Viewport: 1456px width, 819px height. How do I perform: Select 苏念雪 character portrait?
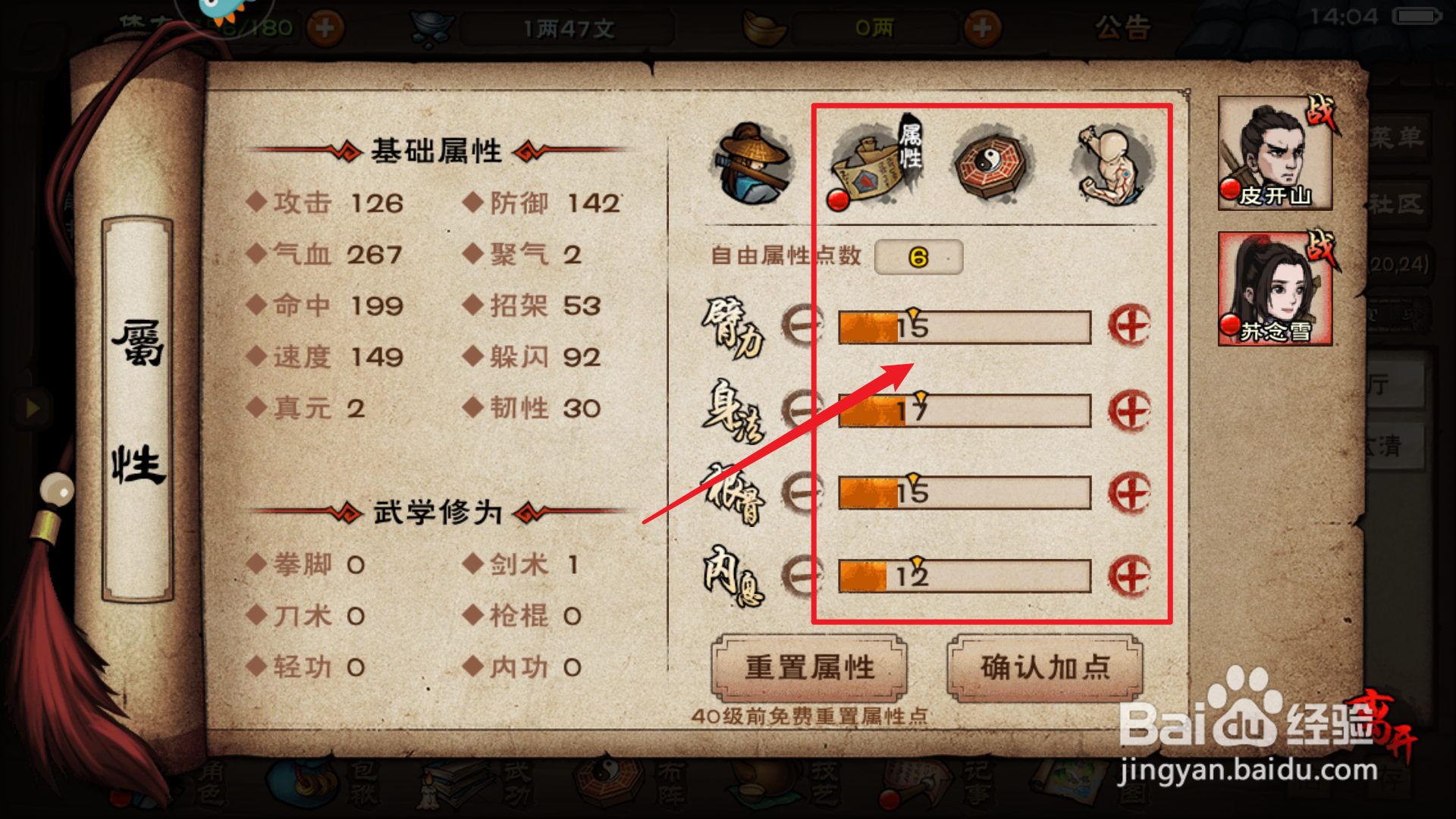[1276, 289]
